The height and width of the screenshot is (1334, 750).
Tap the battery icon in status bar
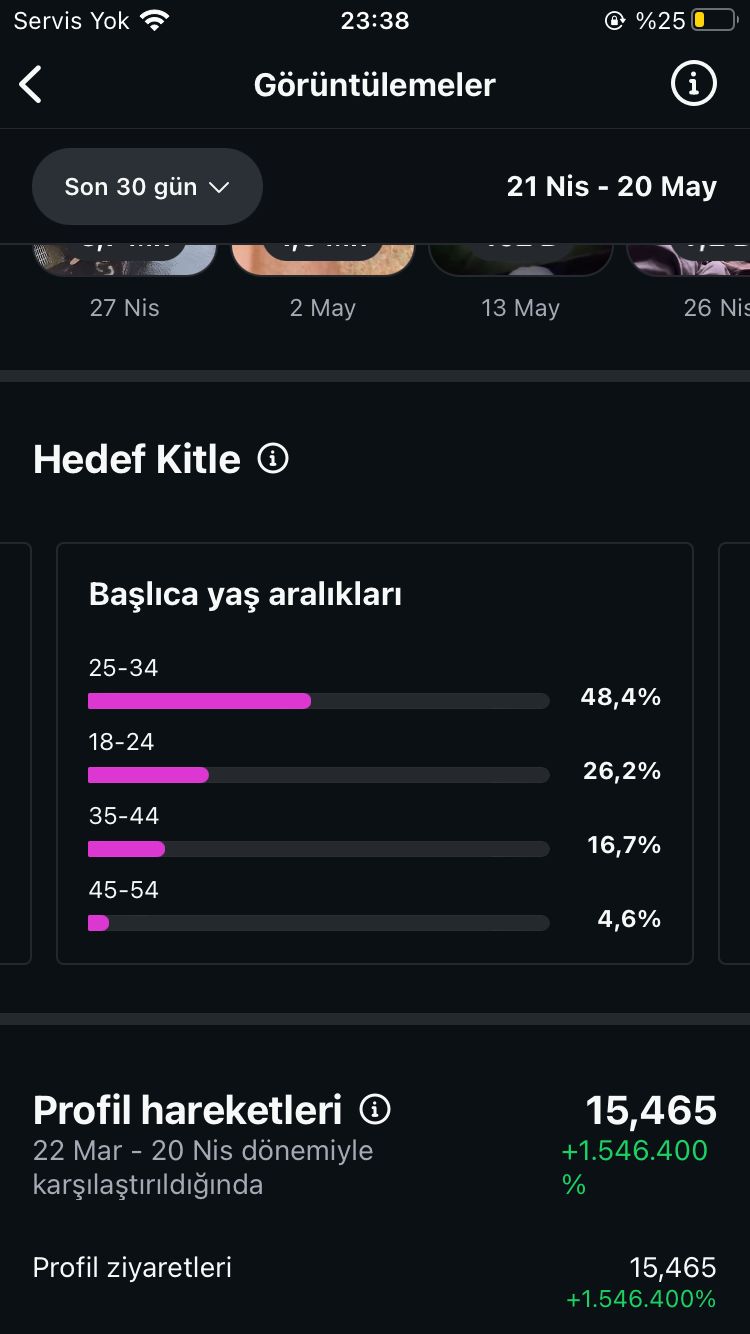coord(713,20)
